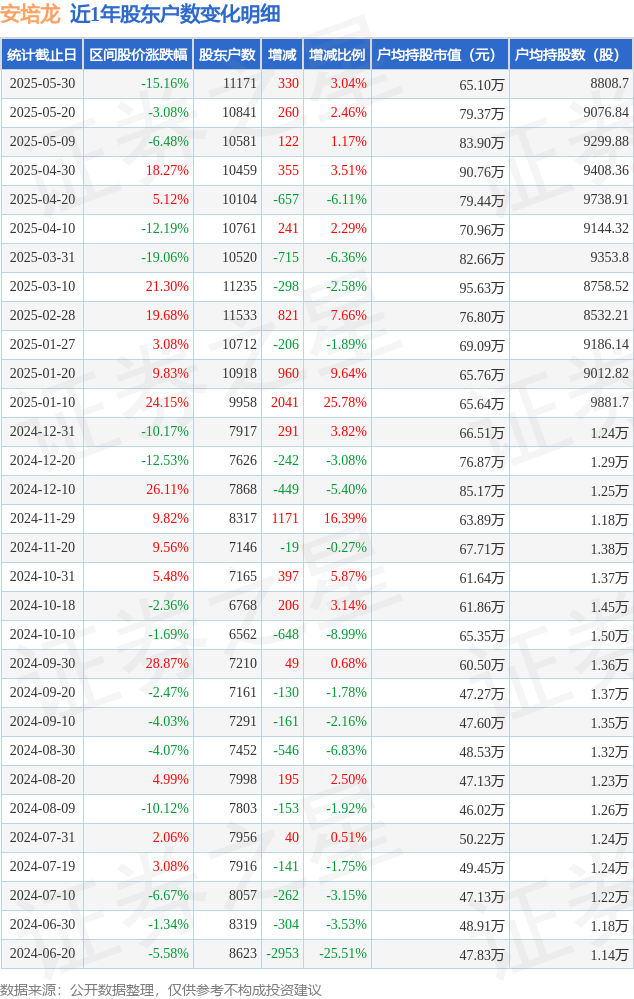Click the 户均持股市值（元）column header
This screenshot has height=999, width=634.
pyautogui.click(x=440, y=55)
